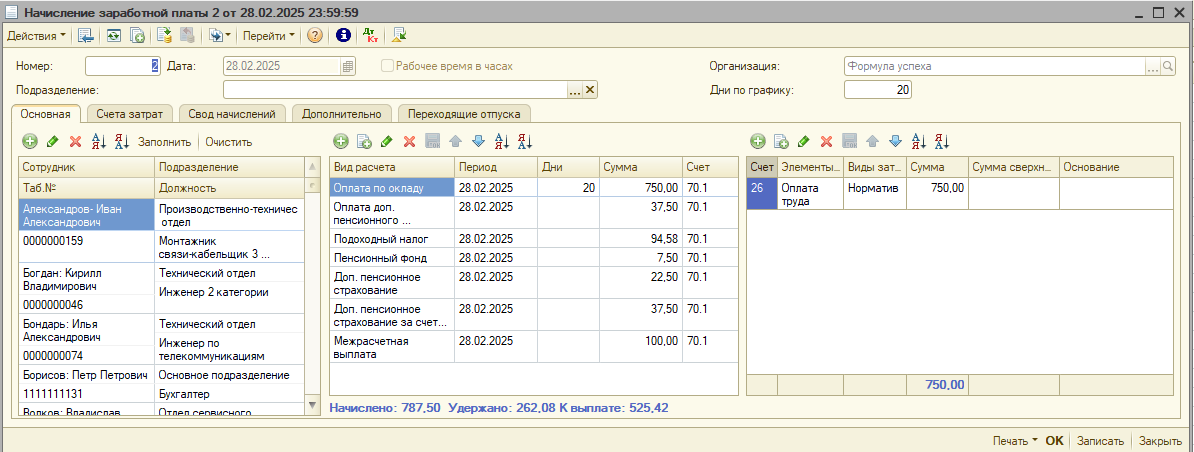Open calendar picker for Дата field

point(348,67)
